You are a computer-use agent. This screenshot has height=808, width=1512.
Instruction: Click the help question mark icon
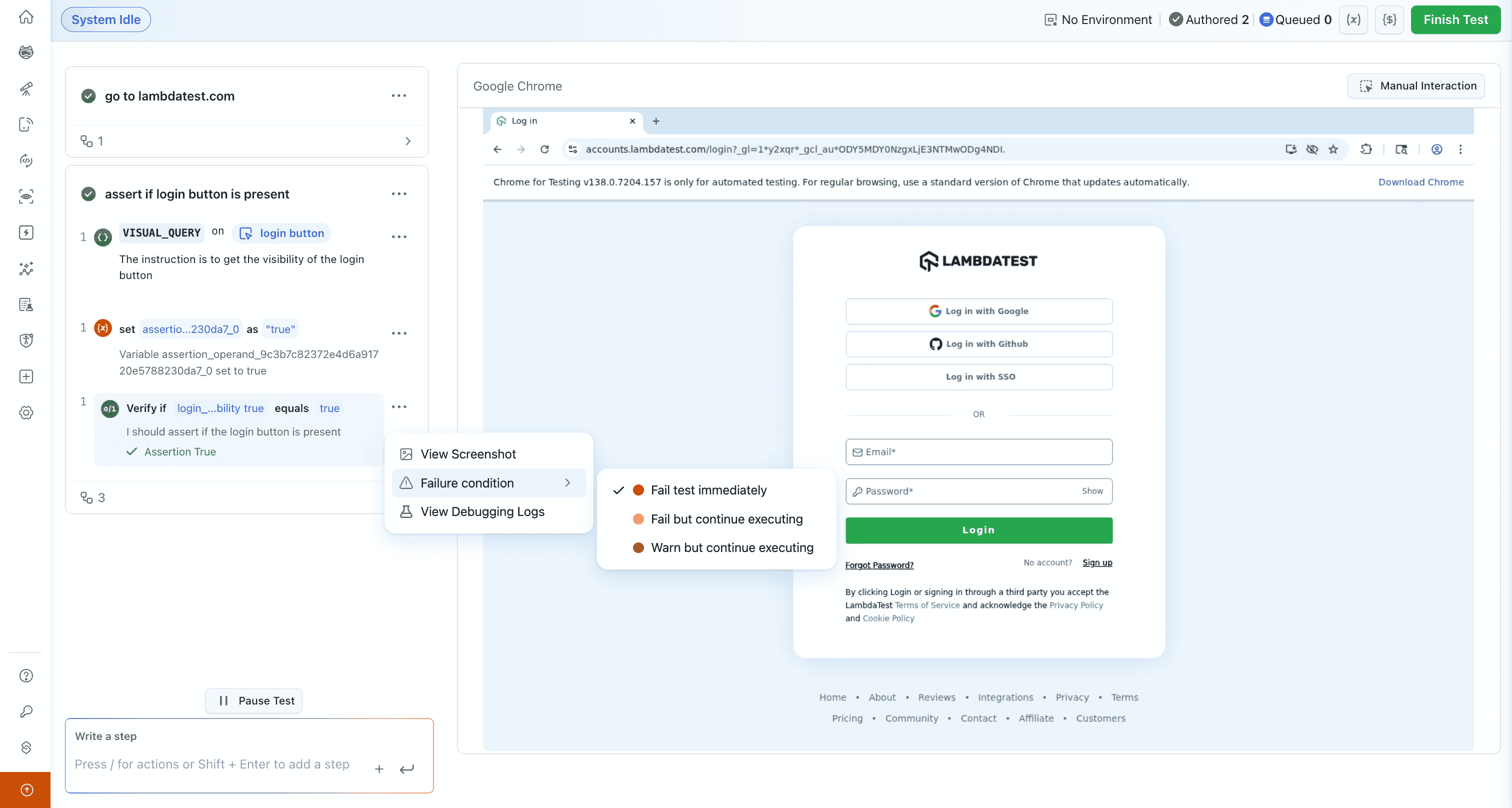click(26, 675)
